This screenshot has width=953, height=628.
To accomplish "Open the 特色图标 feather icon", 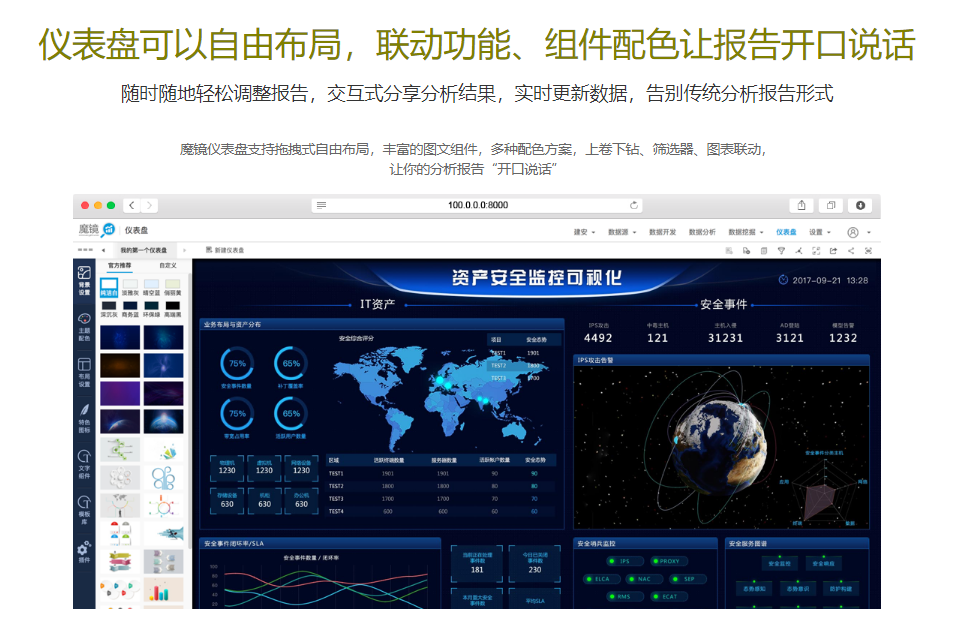I will point(84,418).
